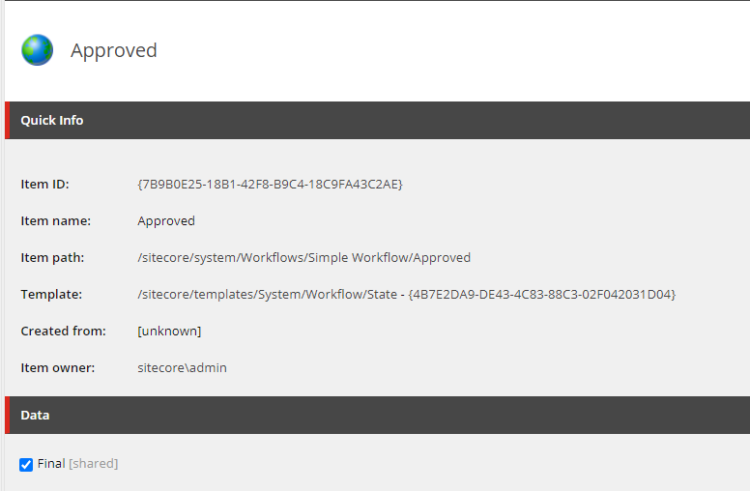The width and height of the screenshot is (750, 491).
Task: Uncheck the Final checkbox
Action: pos(26,464)
